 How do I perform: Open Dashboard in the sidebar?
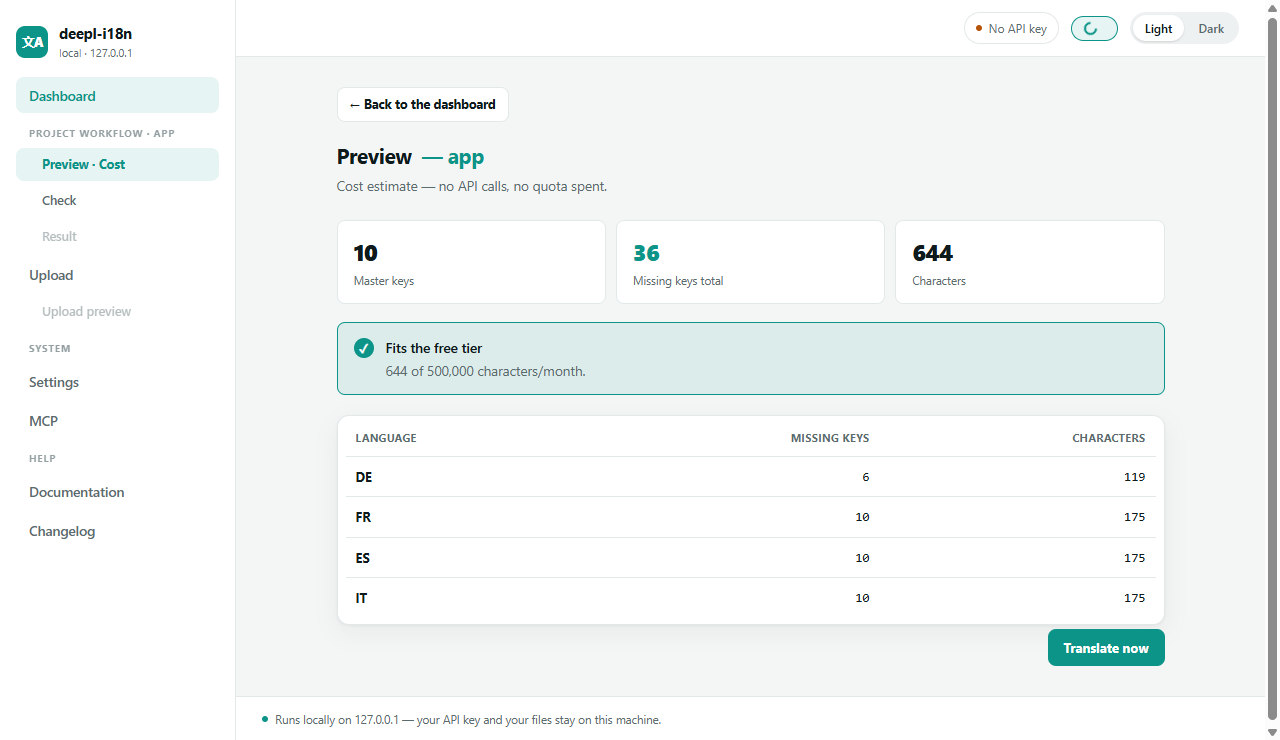[117, 96]
